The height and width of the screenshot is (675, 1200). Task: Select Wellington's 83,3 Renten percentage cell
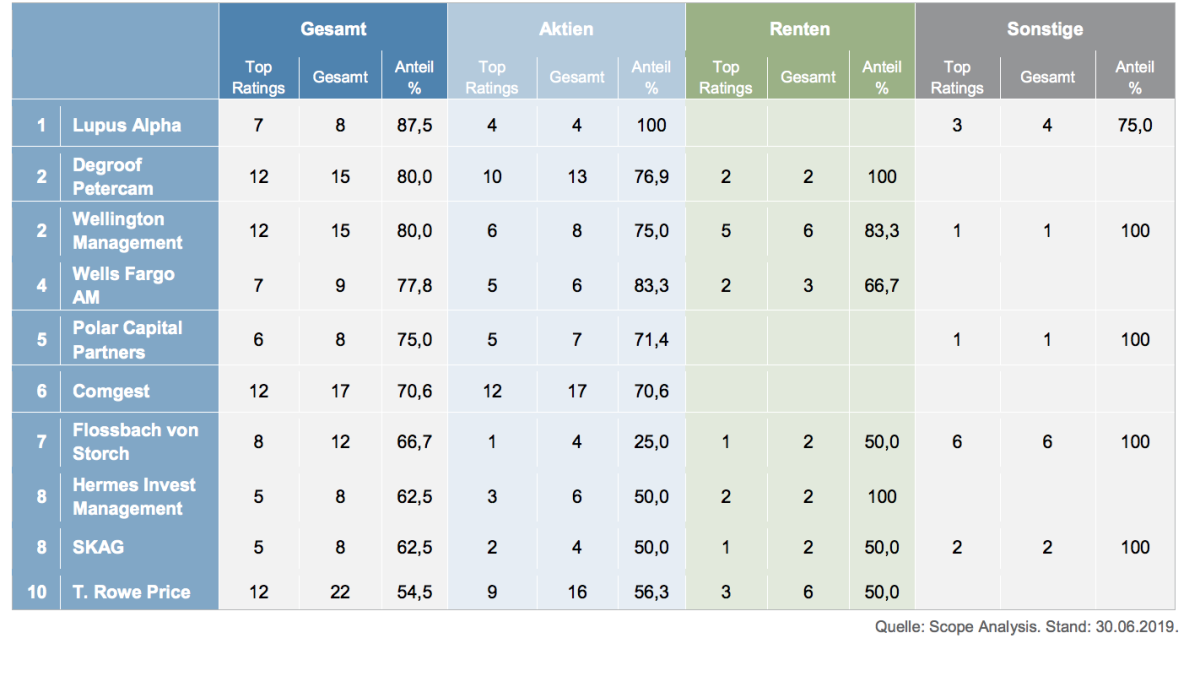[881, 231]
